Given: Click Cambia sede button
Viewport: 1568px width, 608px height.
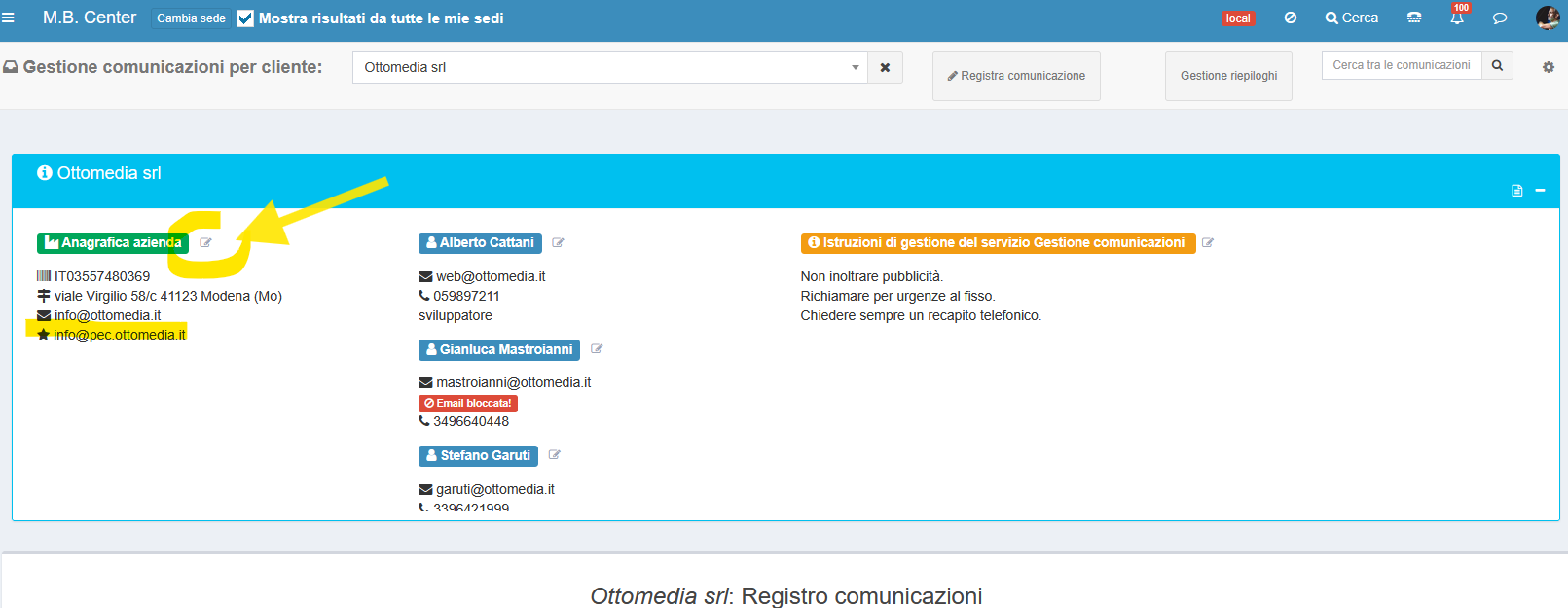Looking at the screenshot, I should [x=191, y=18].
